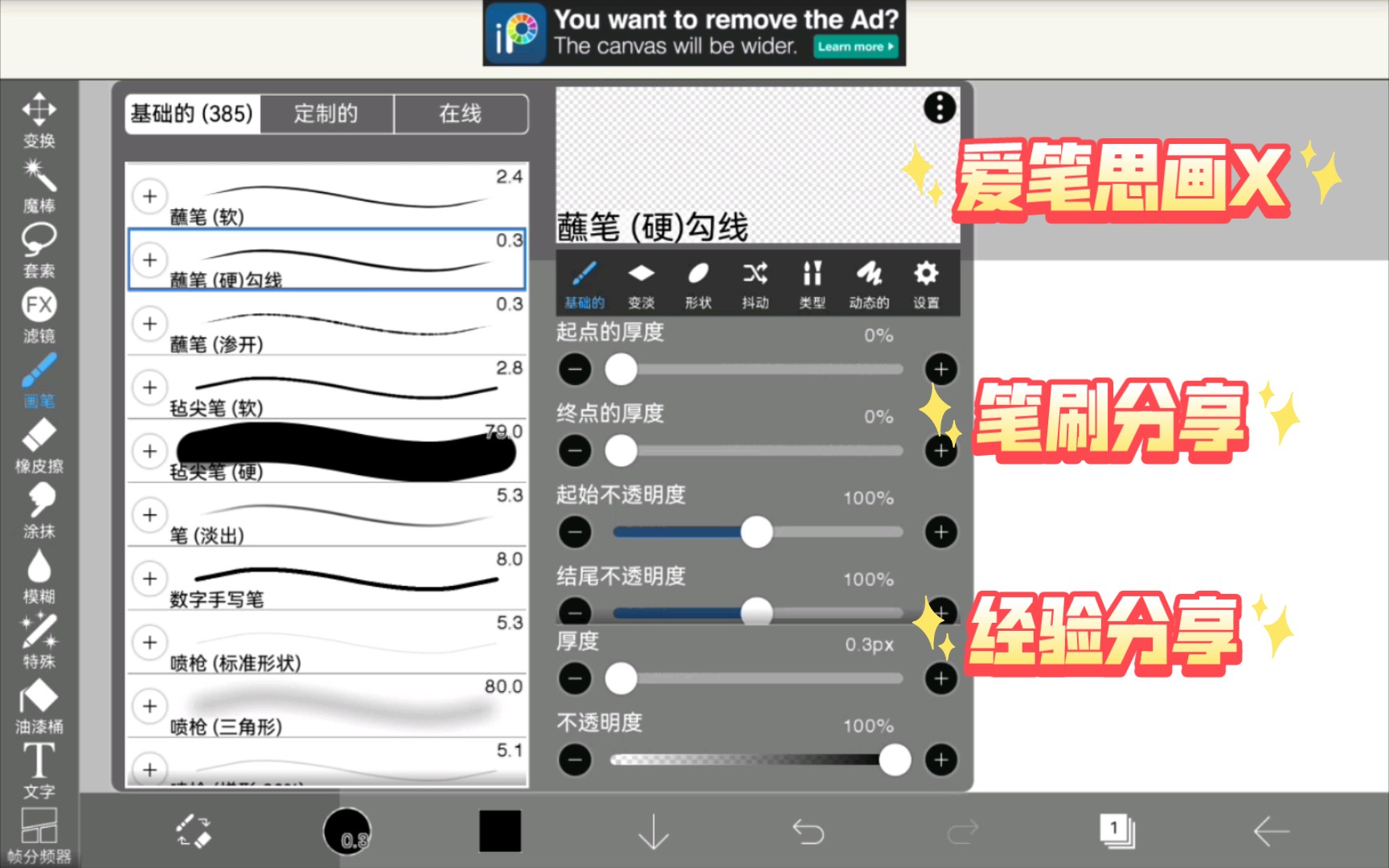1389x868 pixels.
Task: Select the 文字 text tool
Action: coord(39,772)
